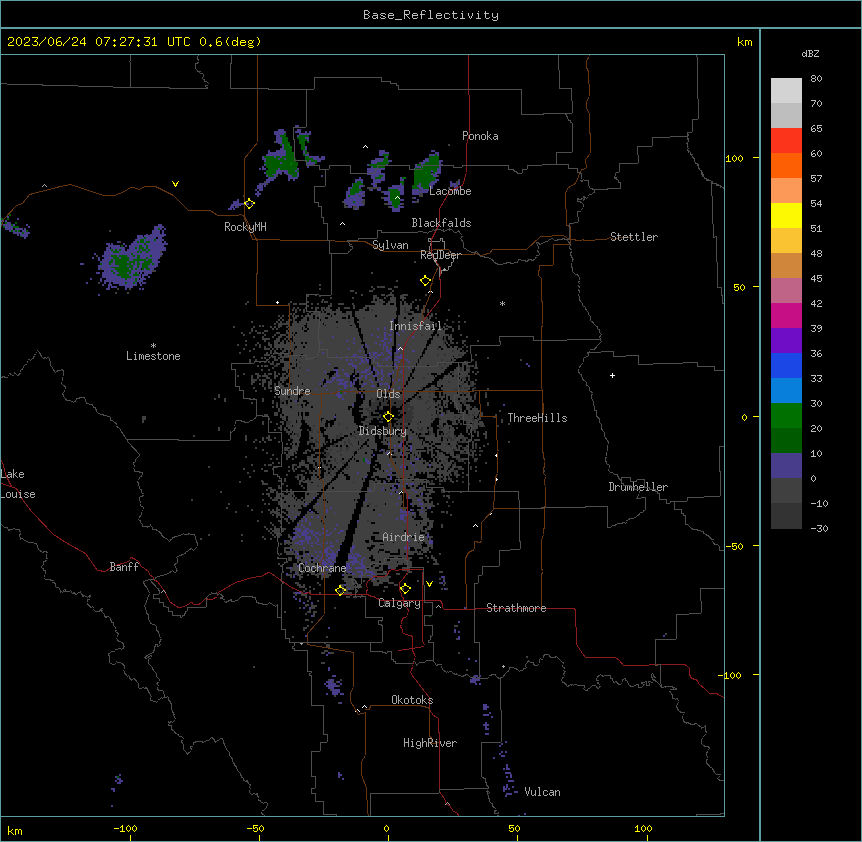Viewport: 862px width, 842px height.
Task: Click the RockyMH label
Action: 245,227
